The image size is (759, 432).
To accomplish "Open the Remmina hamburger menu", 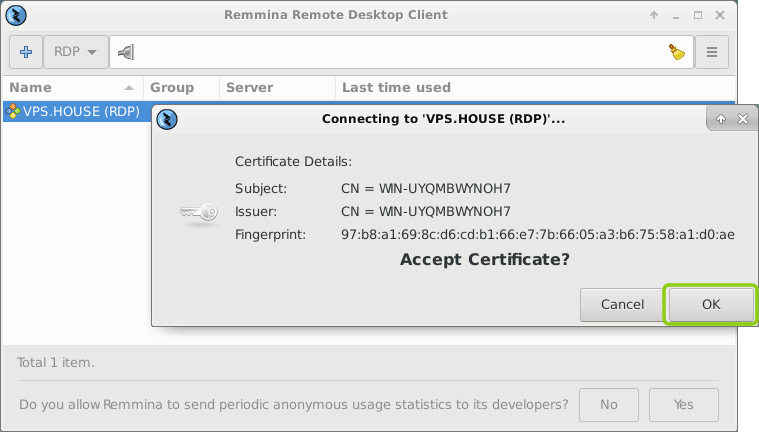I will [x=712, y=52].
